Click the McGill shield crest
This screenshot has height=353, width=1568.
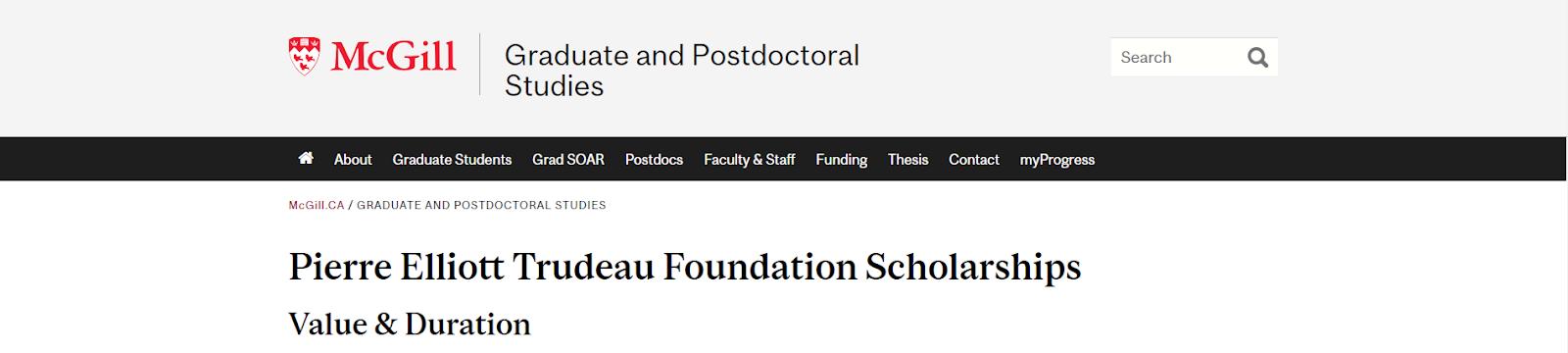click(x=305, y=56)
